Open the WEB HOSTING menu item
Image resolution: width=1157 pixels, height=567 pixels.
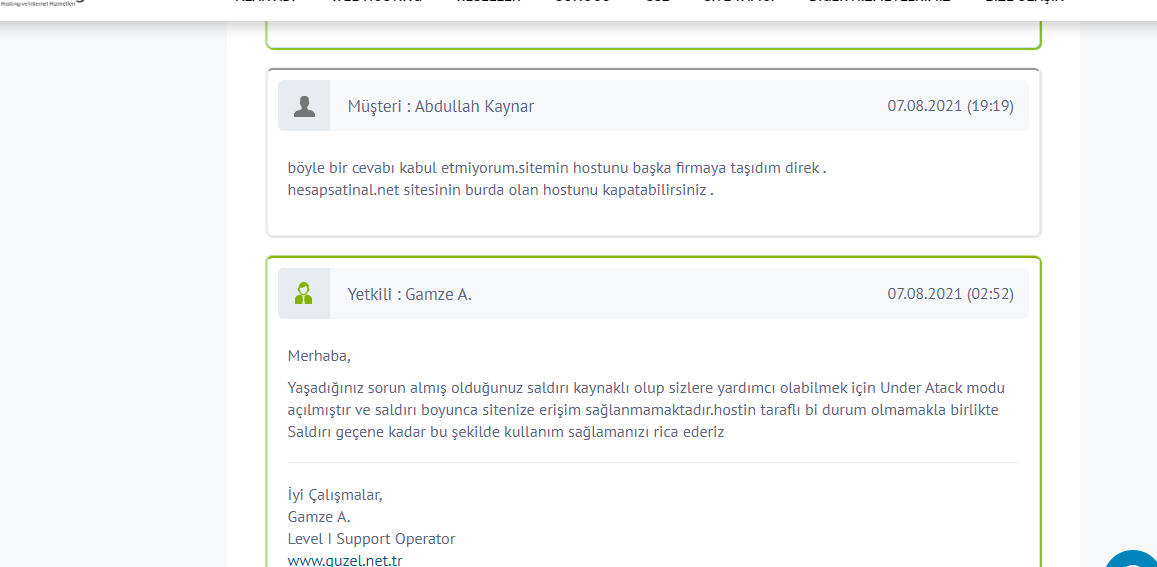pos(376,1)
